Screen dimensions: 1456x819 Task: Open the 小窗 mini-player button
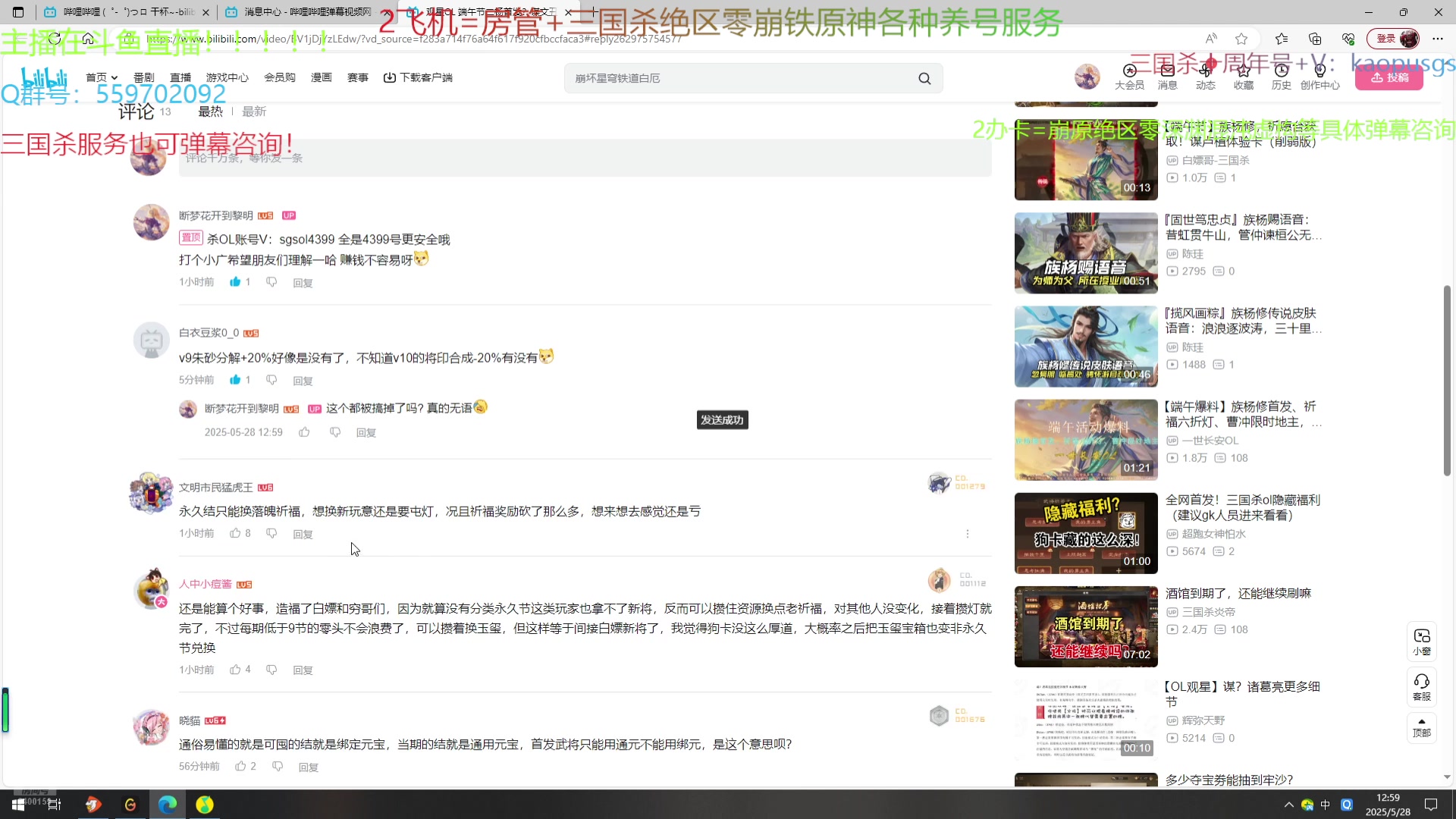[1422, 642]
